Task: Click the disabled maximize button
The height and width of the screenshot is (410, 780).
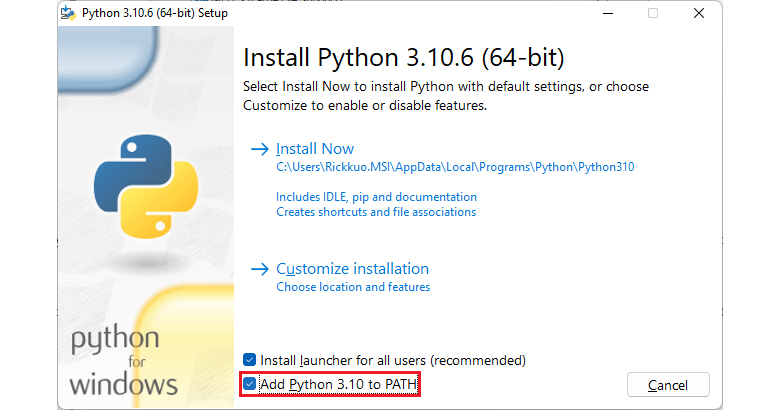Action: [x=653, y=14]
